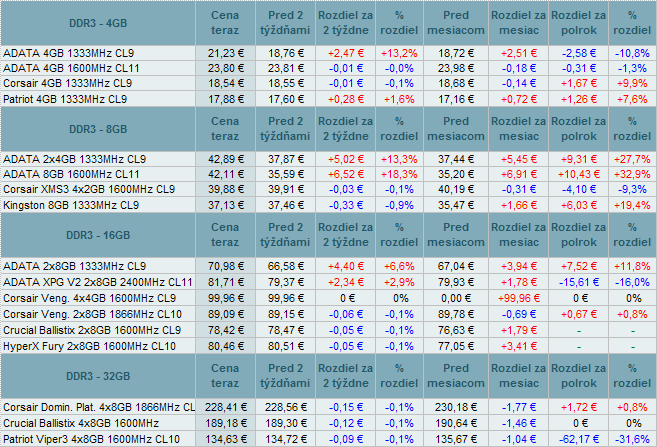Click the +18,3% percentage difference
The height and width of the screenshot is (447, 657).
399,174
